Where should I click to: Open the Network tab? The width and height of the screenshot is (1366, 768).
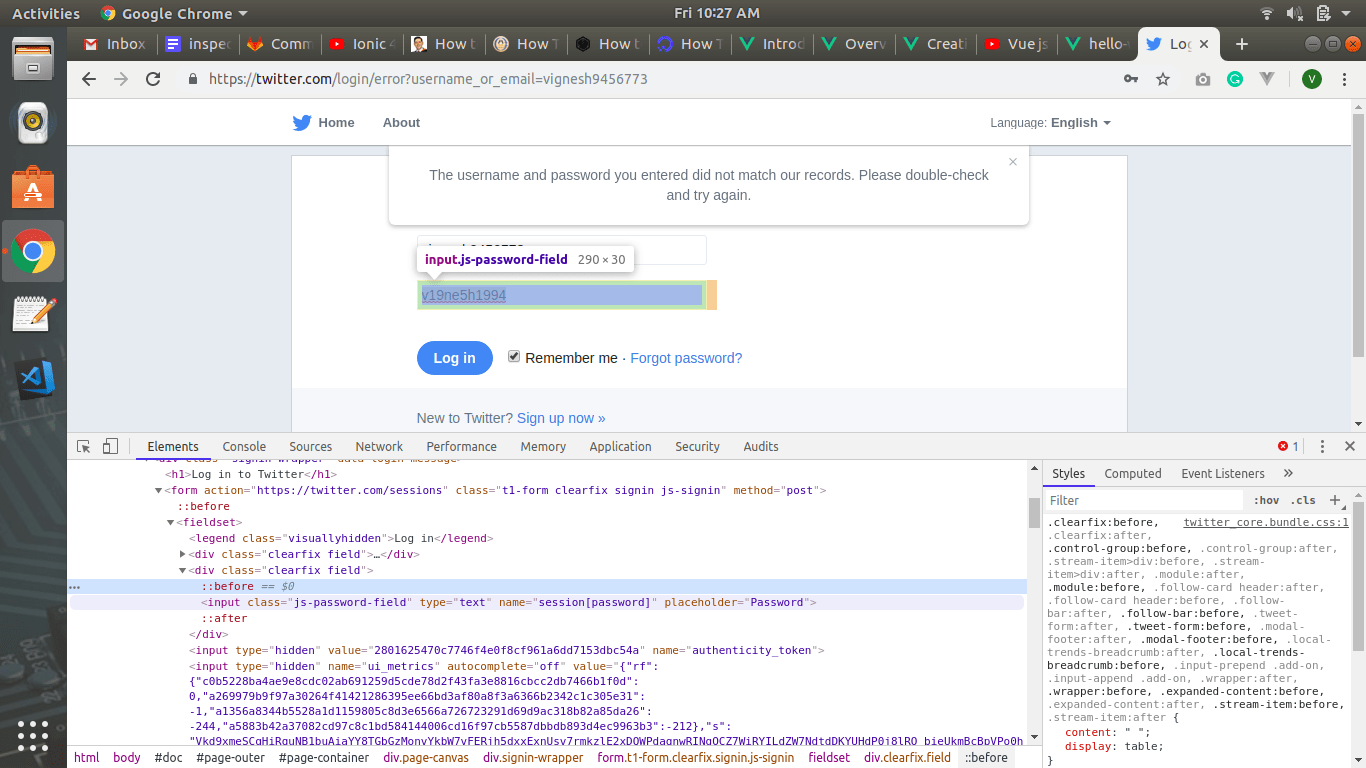[379, 447]
